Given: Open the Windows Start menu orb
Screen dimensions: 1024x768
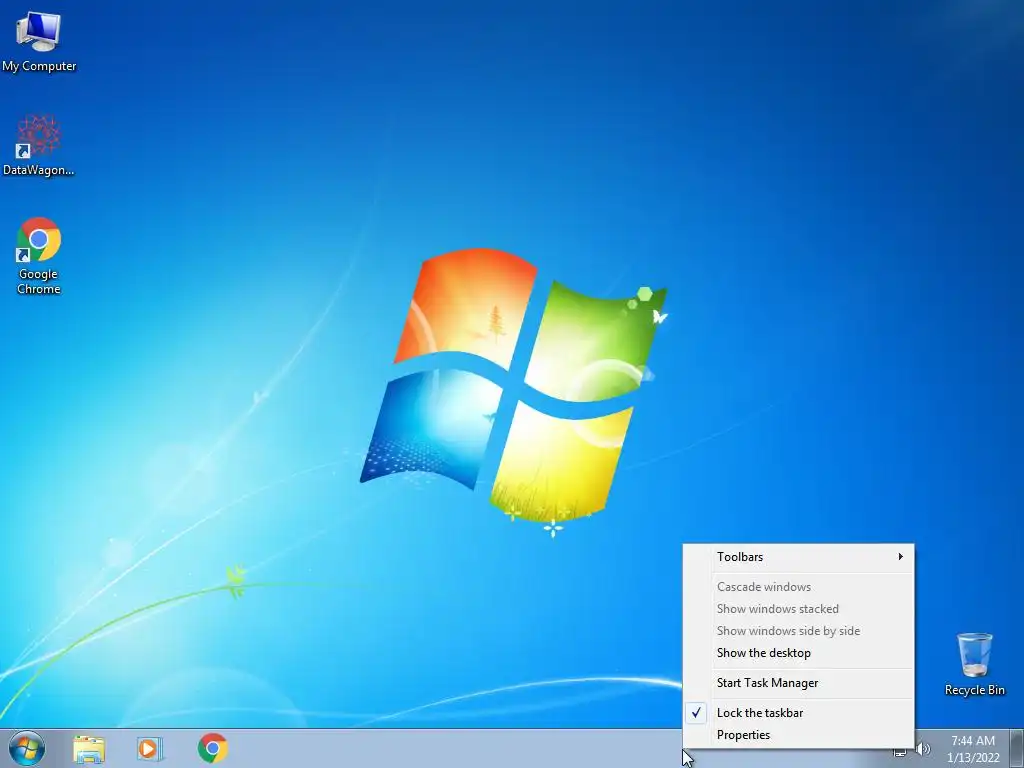Looking at the screenshot, I should coord(27,748).
